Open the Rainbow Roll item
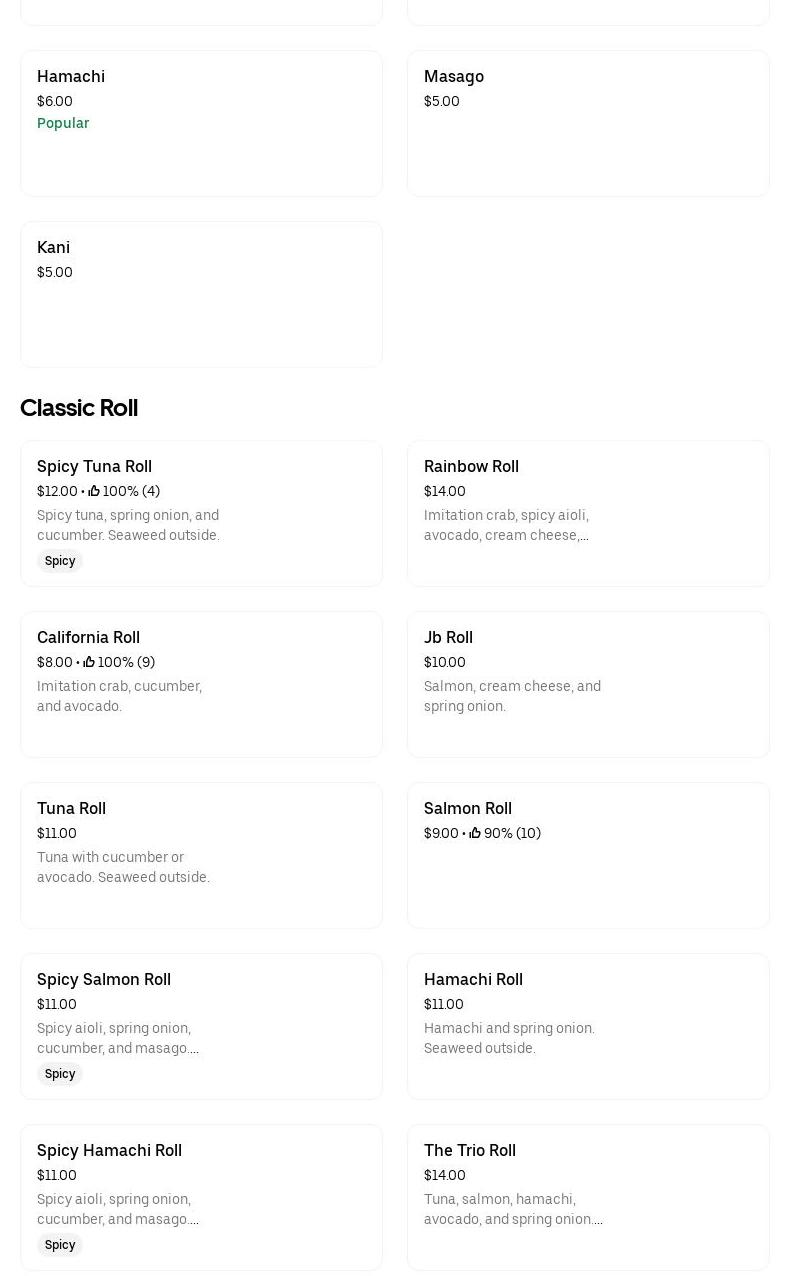 471,467
